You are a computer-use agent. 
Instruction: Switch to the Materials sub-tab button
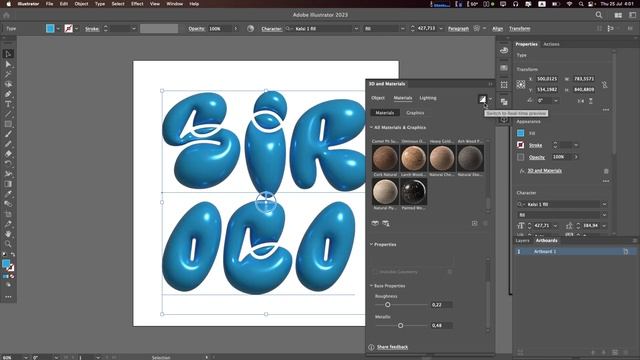coord(385,113)
